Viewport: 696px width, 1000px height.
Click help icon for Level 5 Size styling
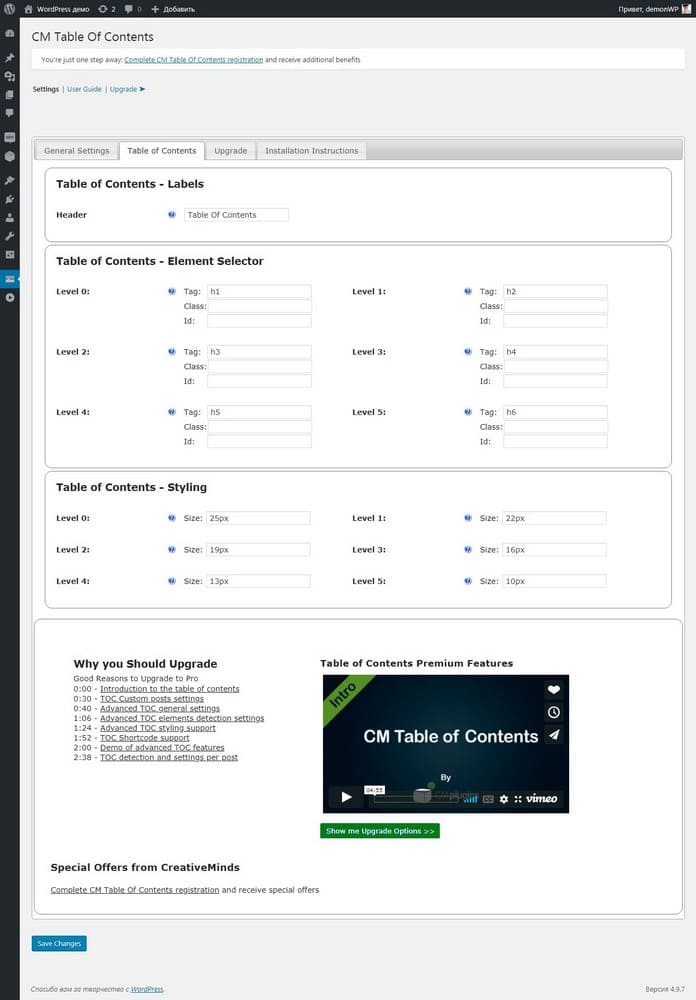pos(468,581)
